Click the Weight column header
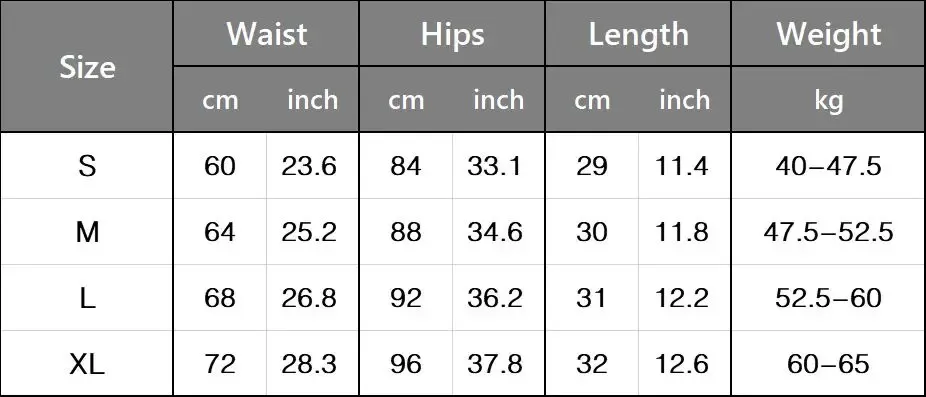Screen dimensions: 926x397 tap(829, 34)
